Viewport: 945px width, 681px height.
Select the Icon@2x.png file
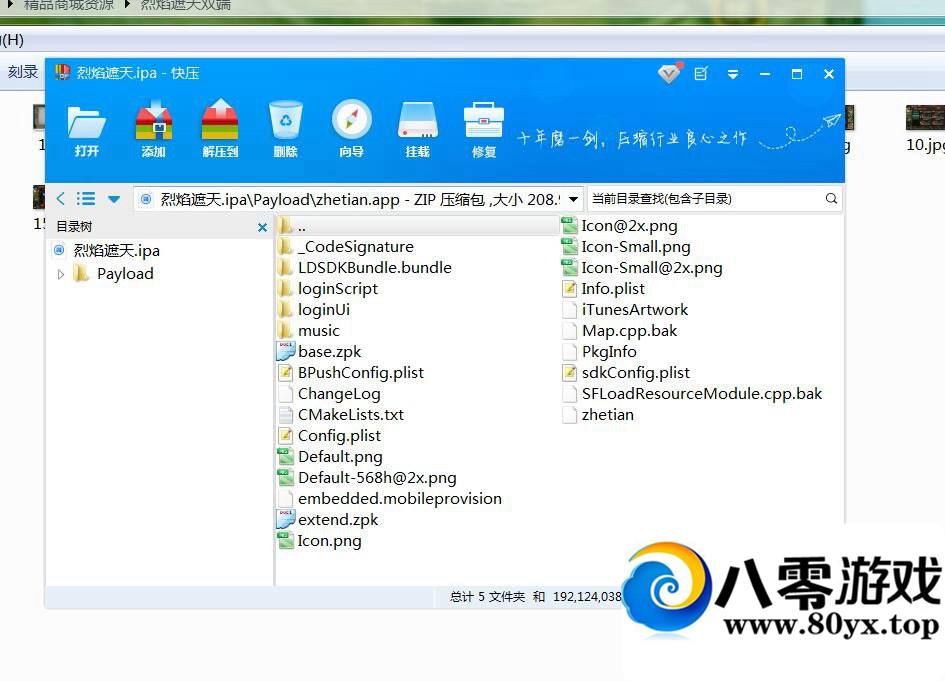coord(629,226)
